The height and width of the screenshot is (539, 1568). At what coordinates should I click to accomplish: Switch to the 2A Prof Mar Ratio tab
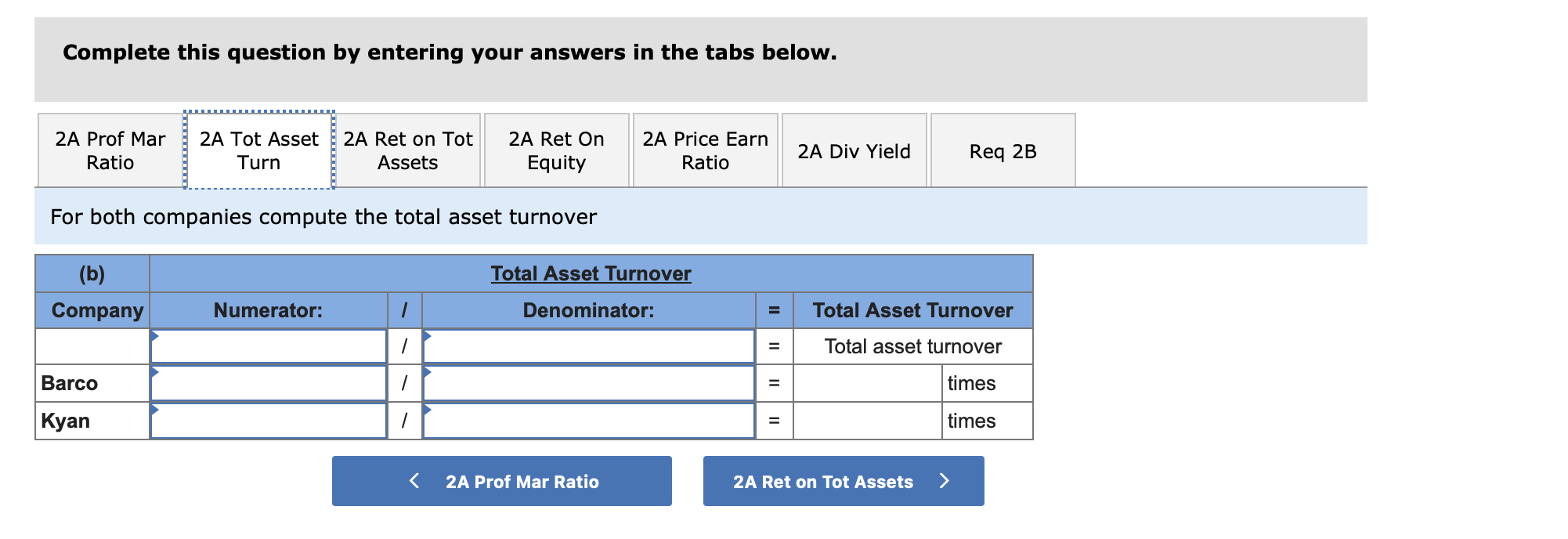(x=109, y=150)
